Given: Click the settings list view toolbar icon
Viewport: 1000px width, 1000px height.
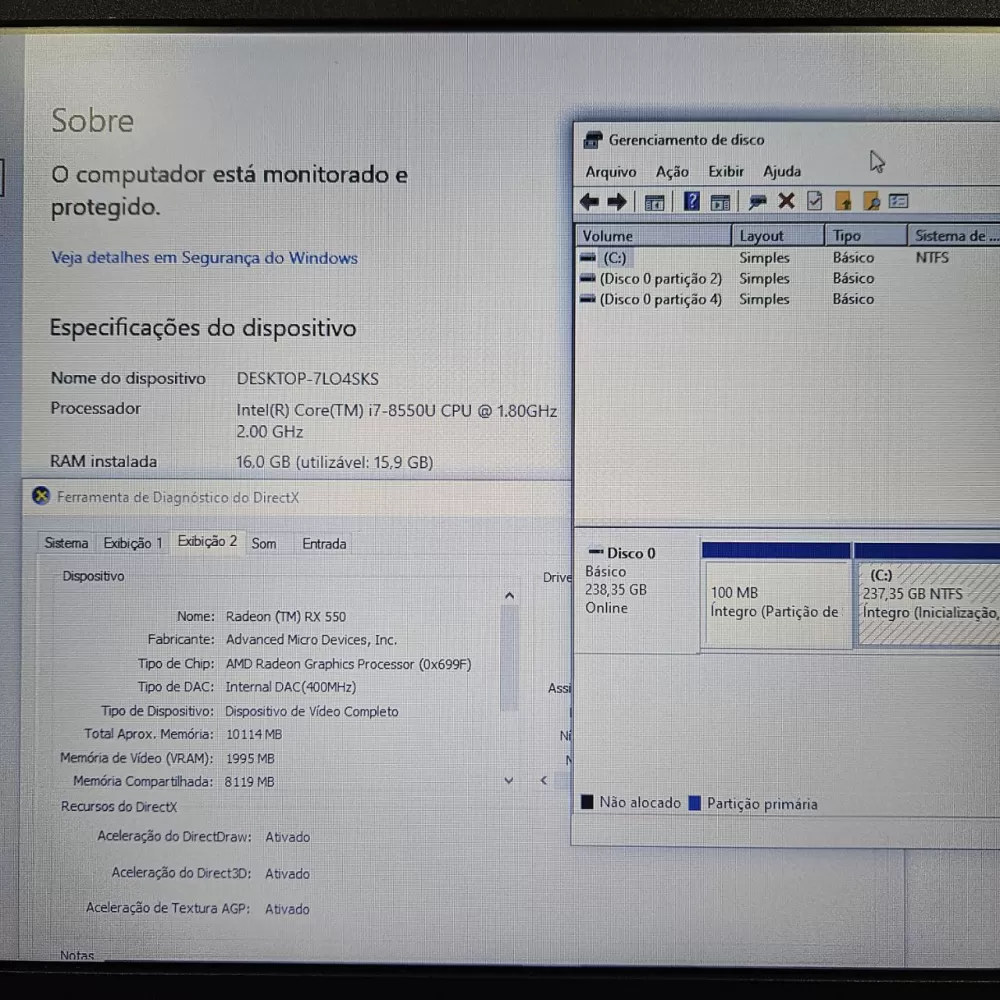Looking at the screenshot, I should (x=898, y=202).
